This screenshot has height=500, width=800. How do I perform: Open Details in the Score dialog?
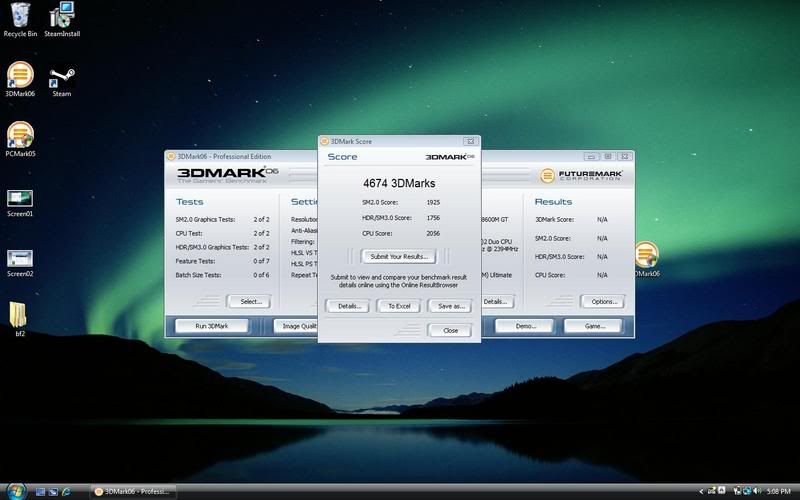tap(348, 306)
